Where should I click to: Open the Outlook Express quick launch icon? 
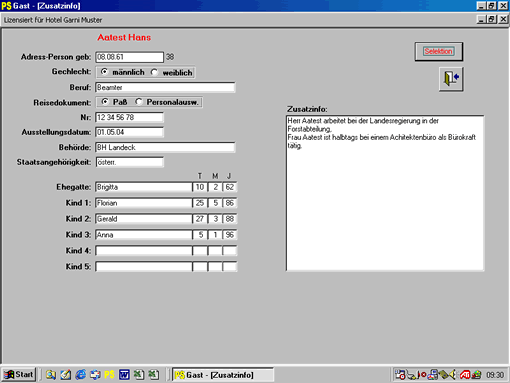pos(95,375)
